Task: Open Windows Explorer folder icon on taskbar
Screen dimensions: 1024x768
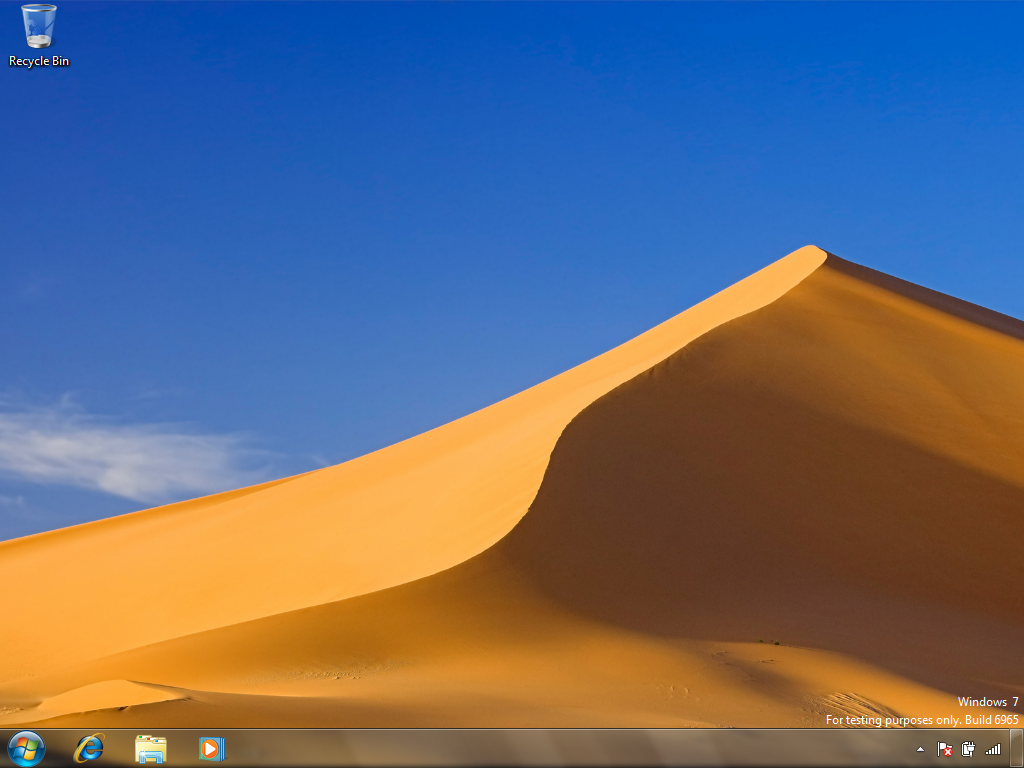Action: click(x=151, y=749)
